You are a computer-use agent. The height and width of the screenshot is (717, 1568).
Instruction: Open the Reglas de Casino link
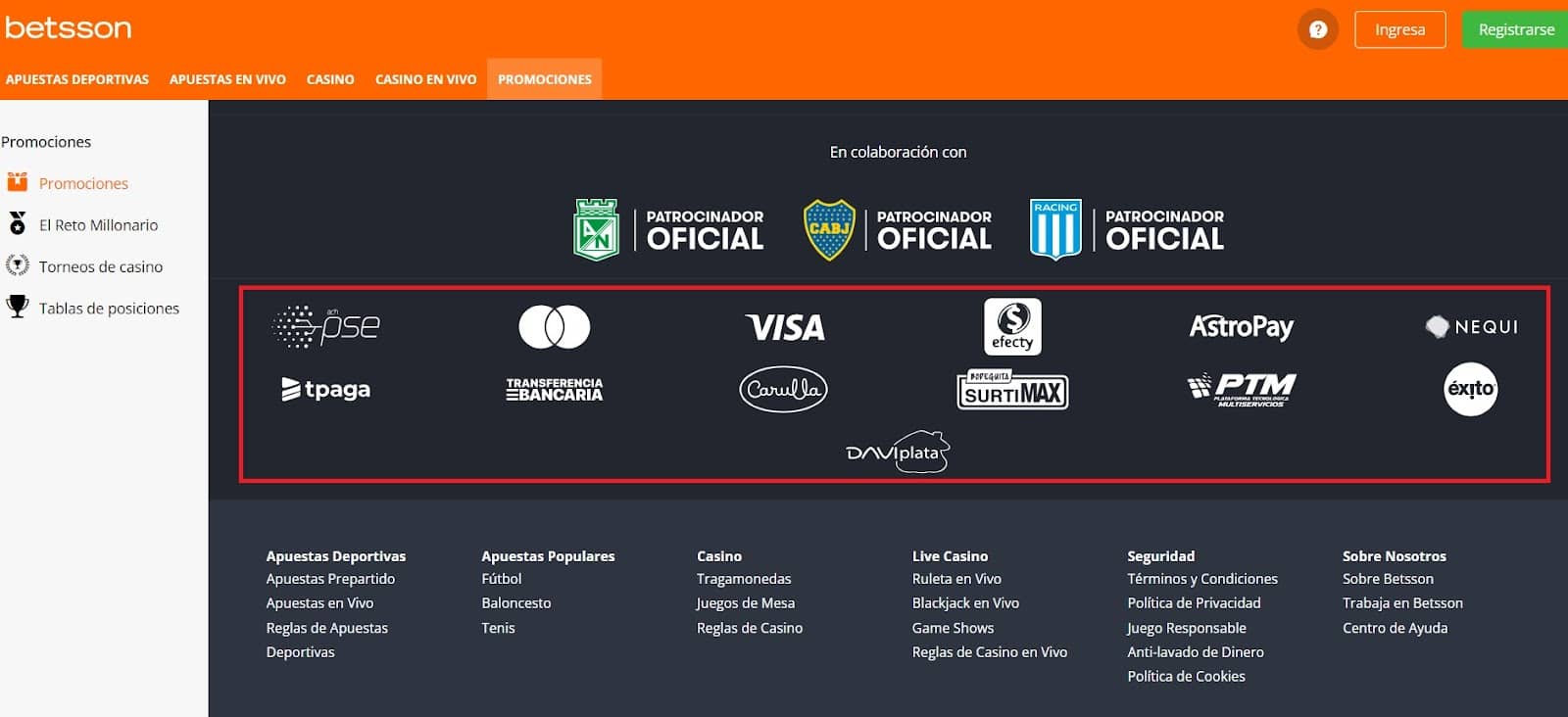(750, 628)
